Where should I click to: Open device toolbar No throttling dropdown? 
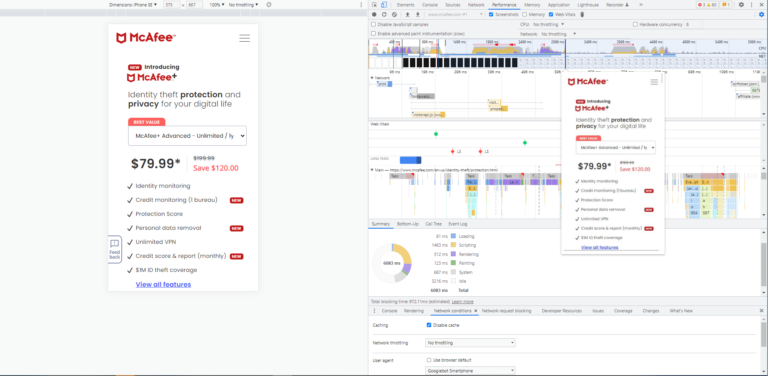point(243,4)
